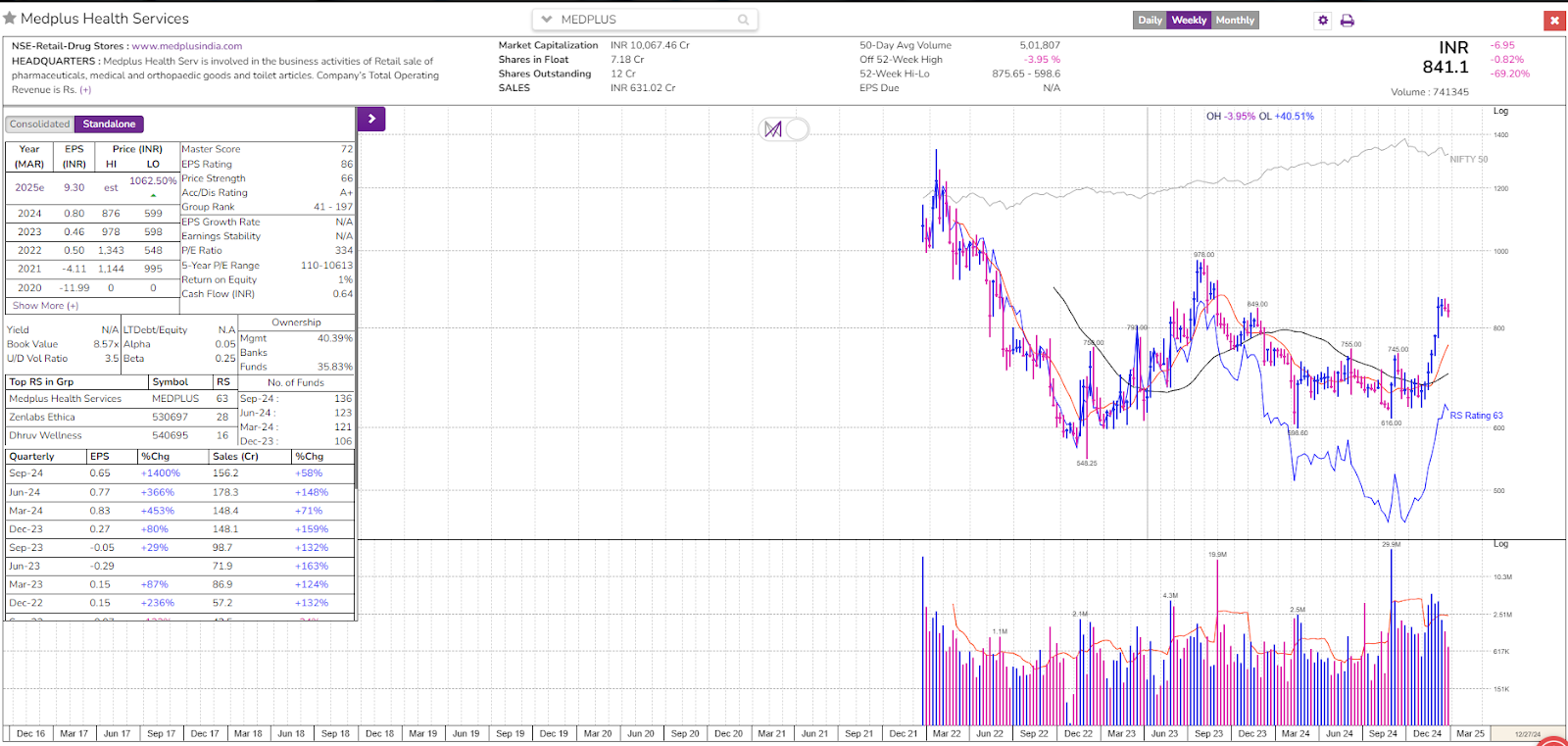This screenshot has height=746, width=1568.
Task: Print the chart with printer icon
Action: point(1347,20)
